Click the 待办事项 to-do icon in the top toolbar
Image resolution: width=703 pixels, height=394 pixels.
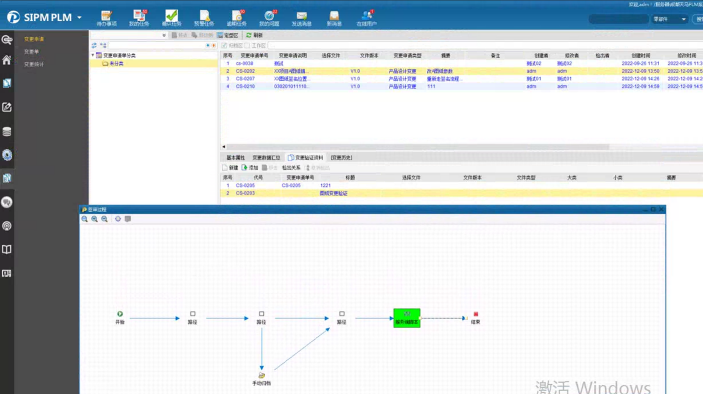(x=106, y=16)
